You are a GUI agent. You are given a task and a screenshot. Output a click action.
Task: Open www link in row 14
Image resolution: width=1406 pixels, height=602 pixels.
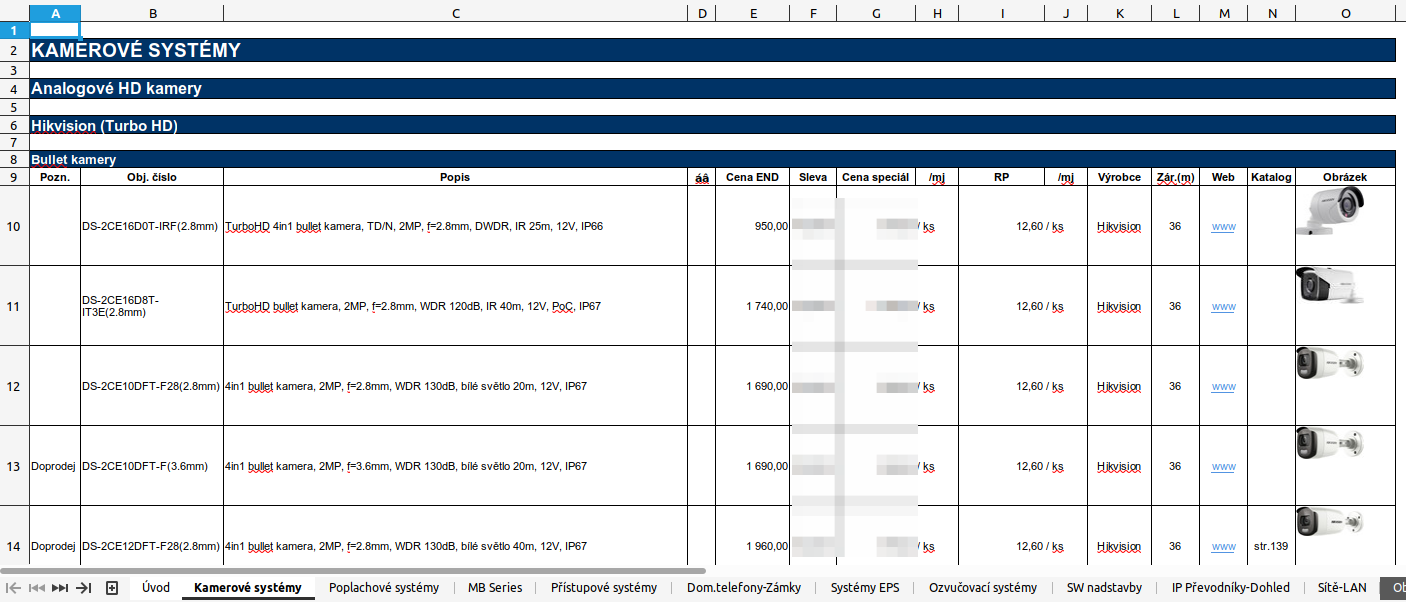(1223, 547)
